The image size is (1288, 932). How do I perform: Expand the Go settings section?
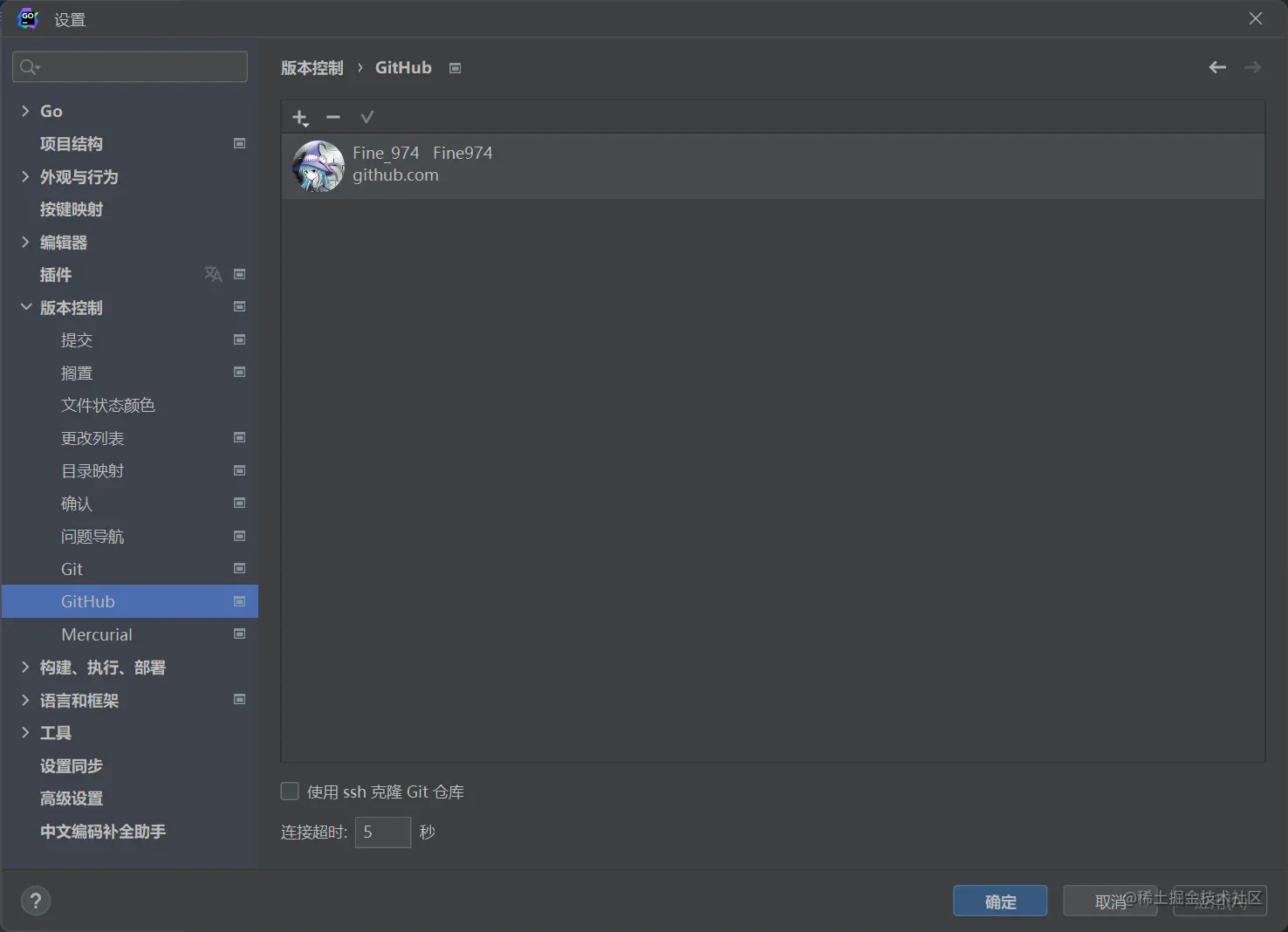[x=25, y=111]
